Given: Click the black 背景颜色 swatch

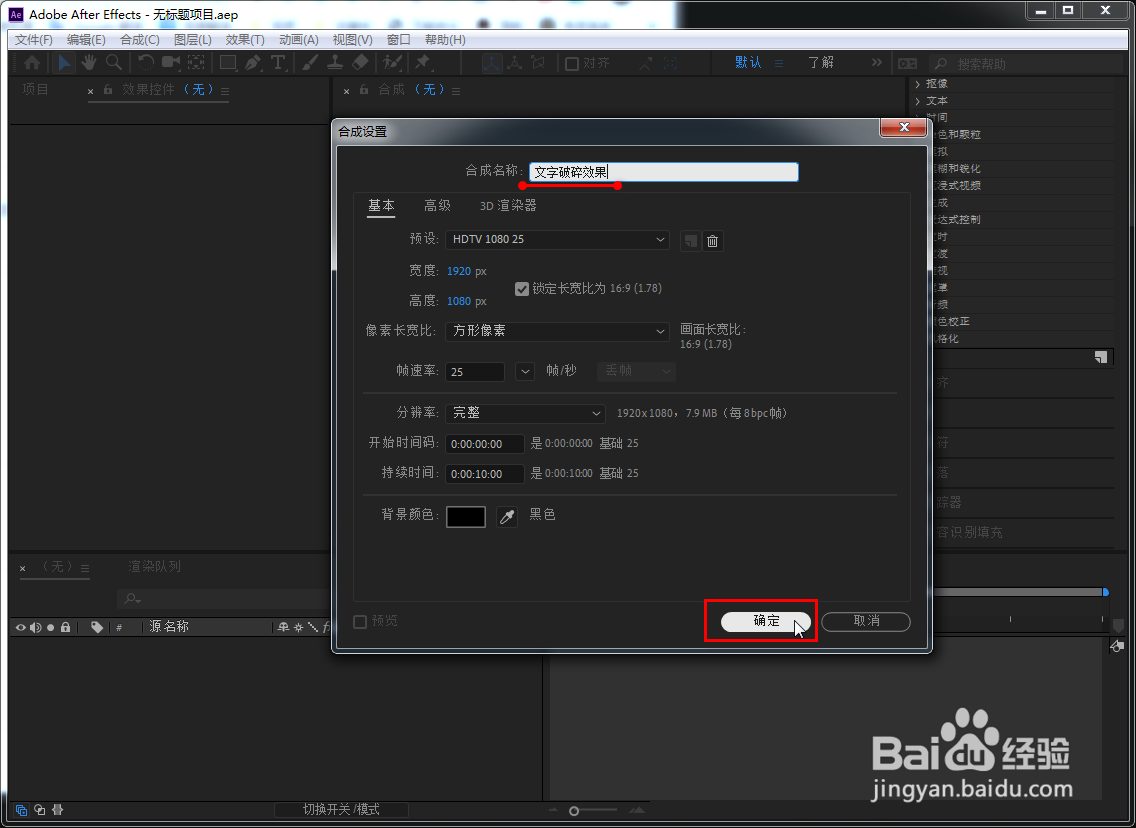Looking at the screenshot, I should (465, 516).
